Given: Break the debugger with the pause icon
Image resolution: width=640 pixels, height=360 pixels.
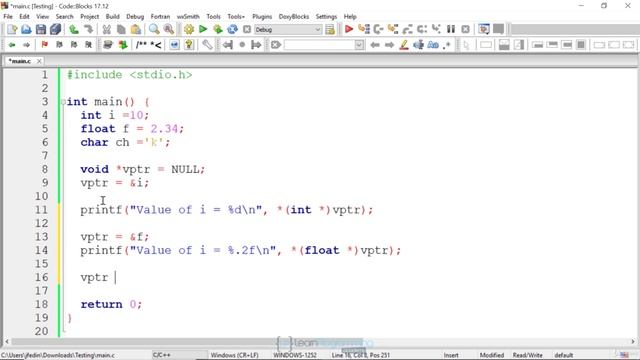Looking at the screenshot, I should coord(451,29).
